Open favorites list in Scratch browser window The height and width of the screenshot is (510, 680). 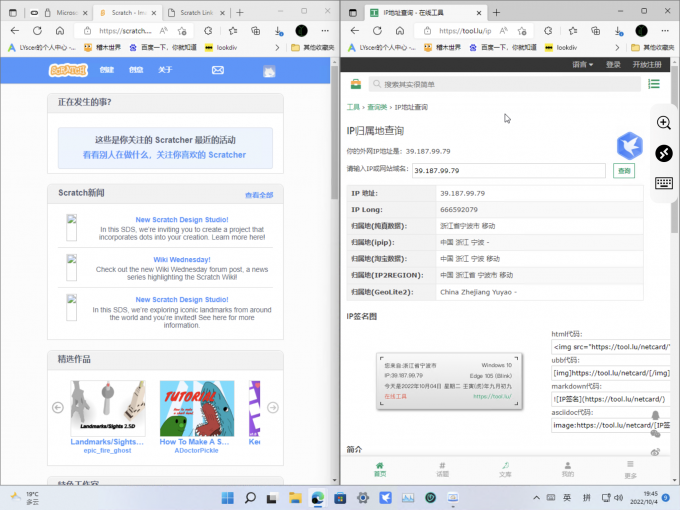[233, 31]
